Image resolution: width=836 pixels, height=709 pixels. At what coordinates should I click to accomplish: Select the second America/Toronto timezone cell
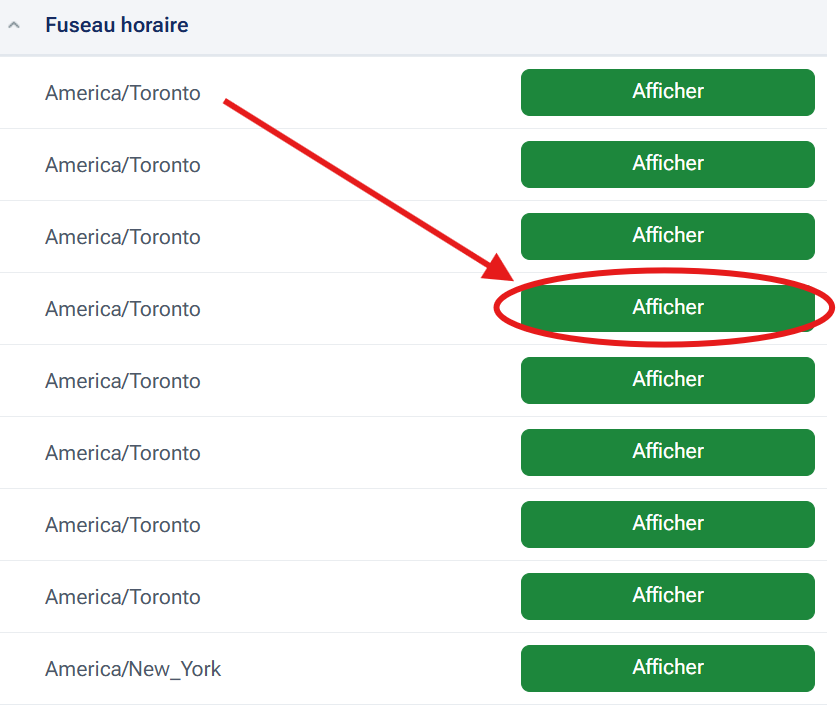coord(123,165)
